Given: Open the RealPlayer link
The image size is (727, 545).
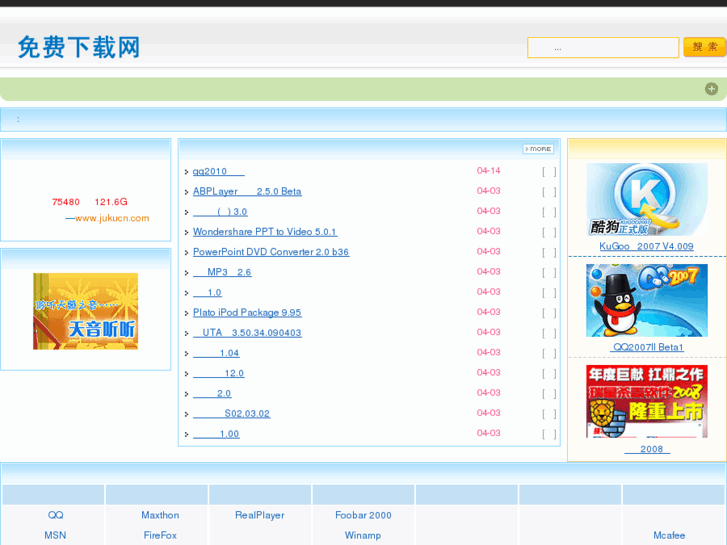Looking at the screenshot, I should [x=260, y=515].
